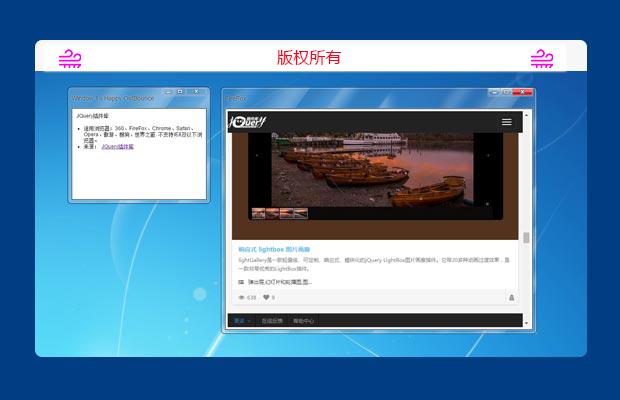Open the hamburger menu in the FireFox window

pyautogui.click(x=507, y=122)
